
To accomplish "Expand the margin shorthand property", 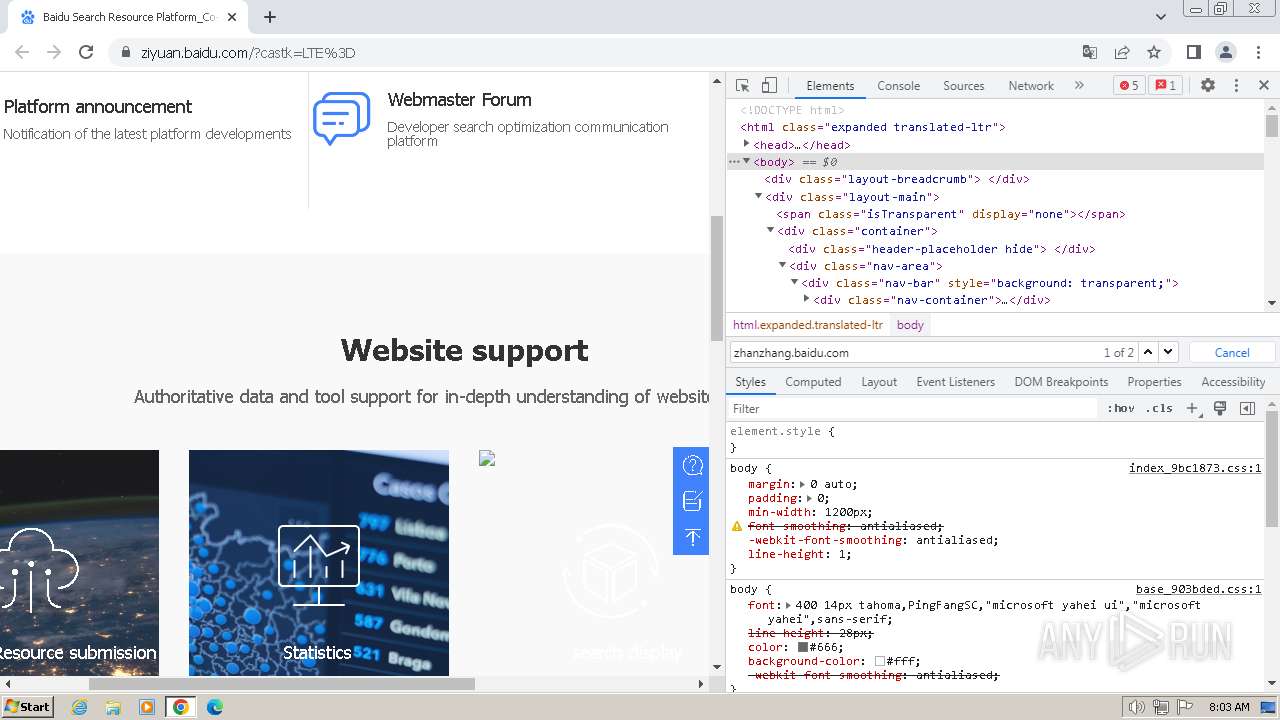I will coord(803,484).
